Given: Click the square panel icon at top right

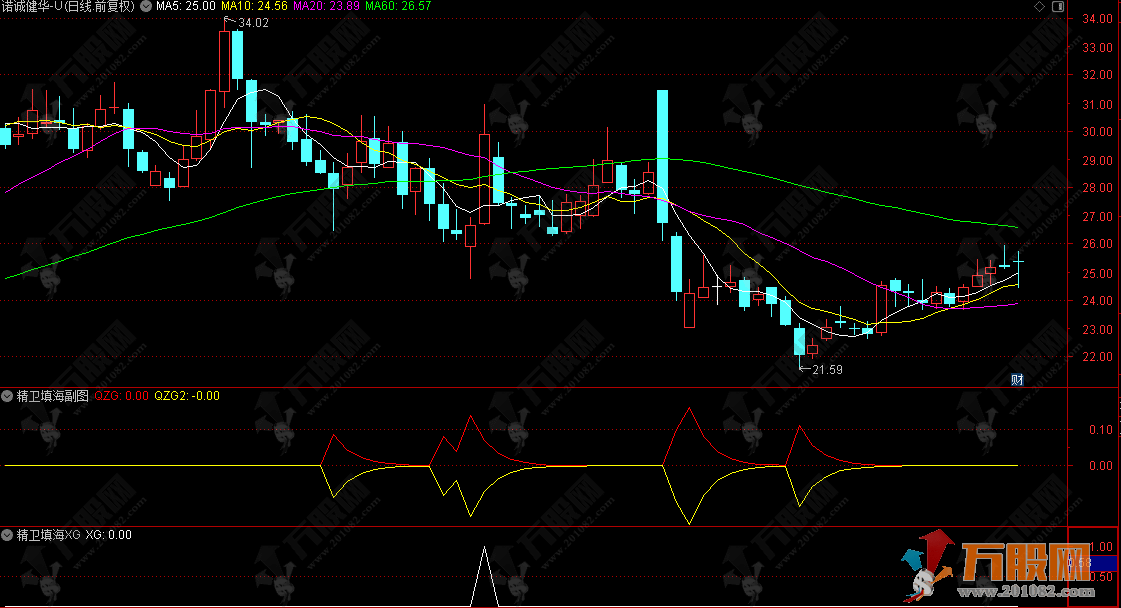Looking at the screenshot, I should point(1057,7).
